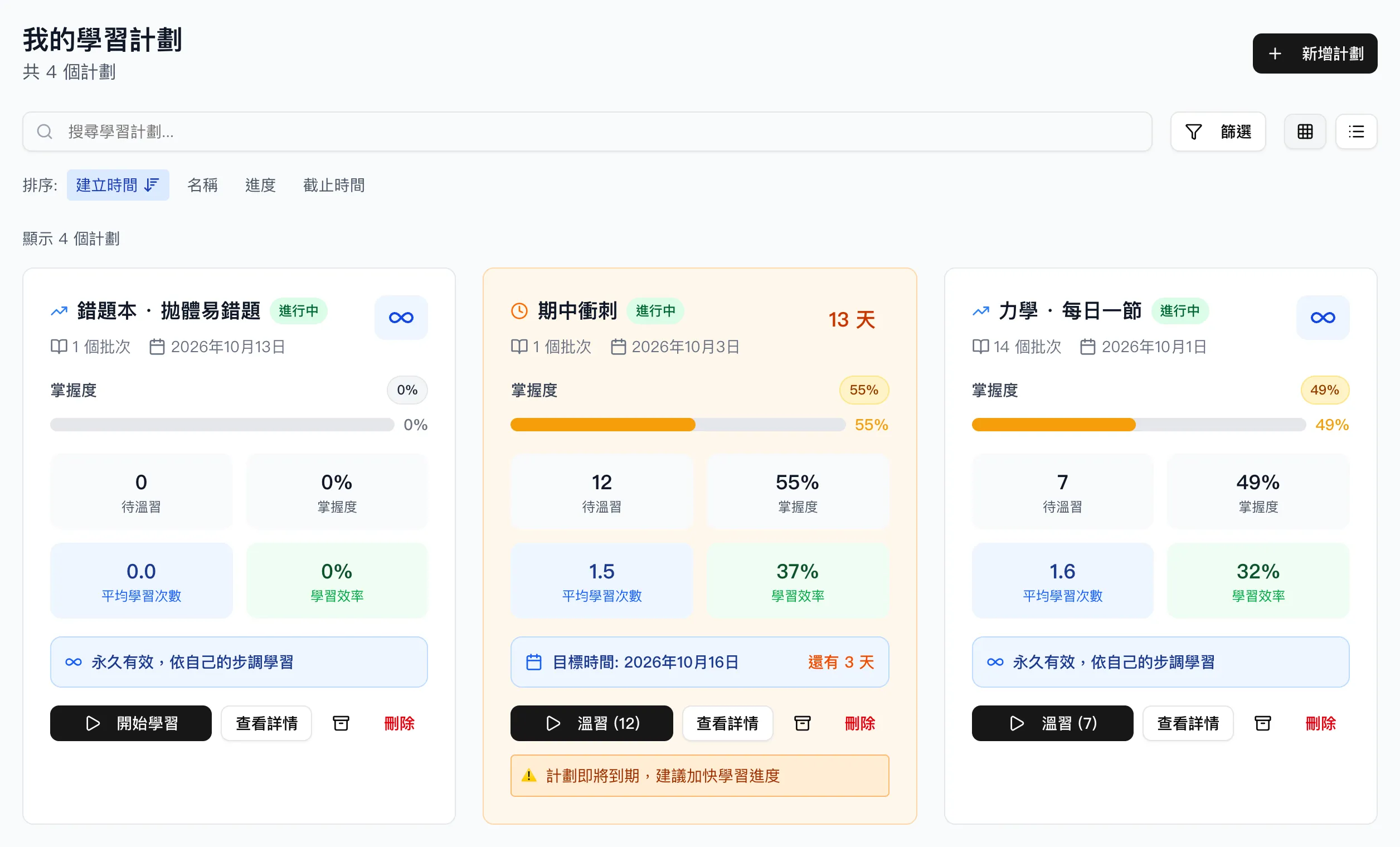This screenshot has height=847, width=1400.
Task: Archive the 期中衝刺 plan
Action: pos(803,723)
